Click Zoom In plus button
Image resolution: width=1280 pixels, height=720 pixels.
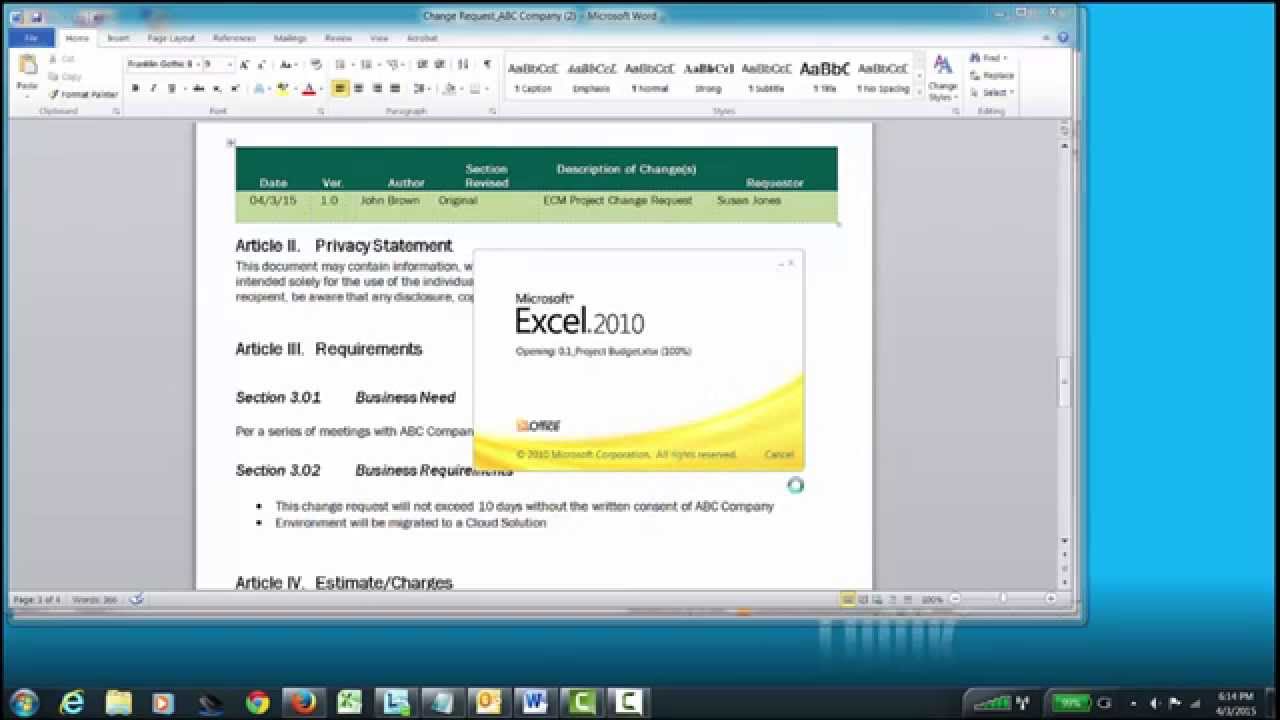[1051, 599]
